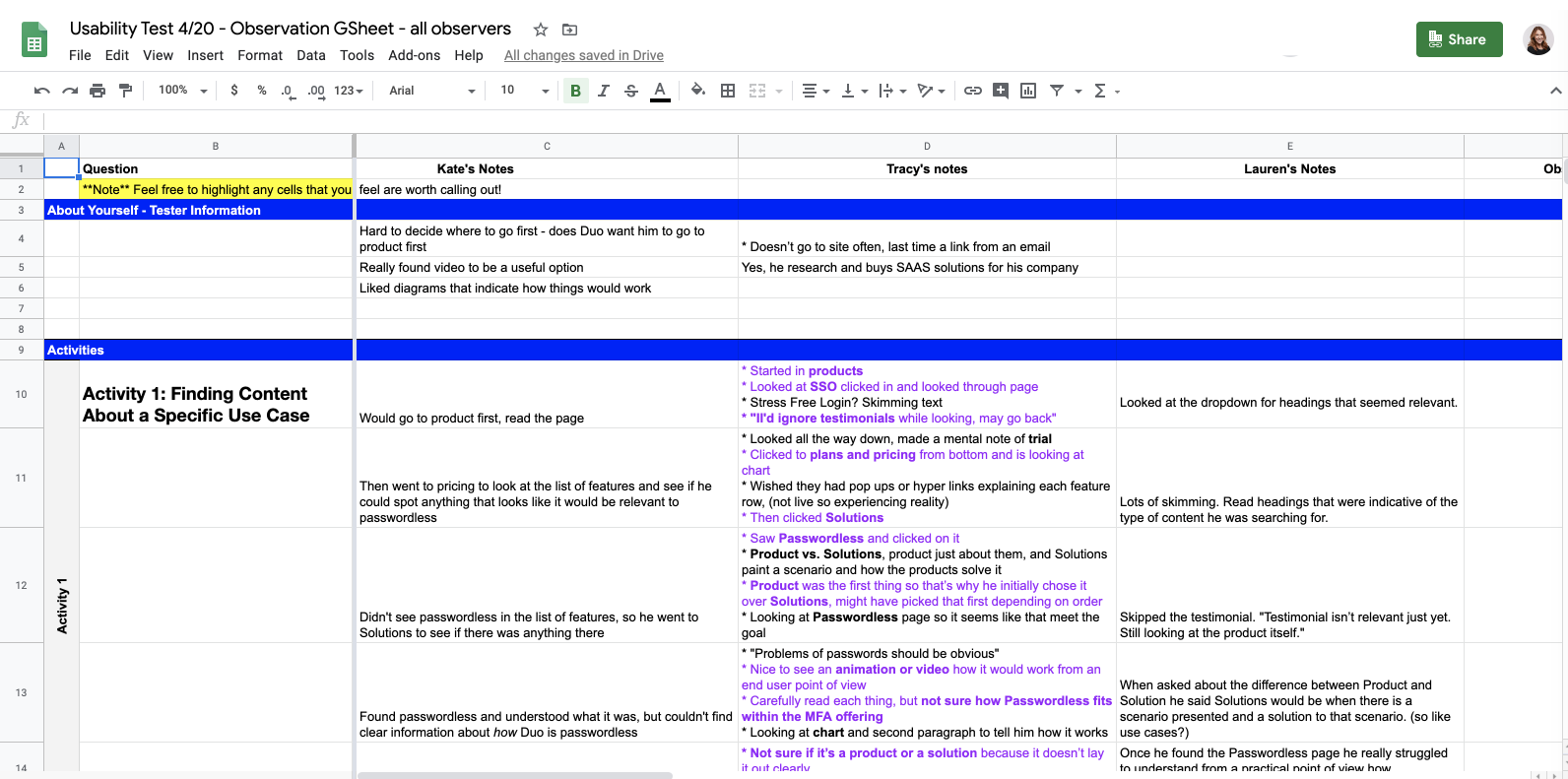Star this spreadsheet
The height and width of the screenshot is (779, 1568).
(541, 30)
